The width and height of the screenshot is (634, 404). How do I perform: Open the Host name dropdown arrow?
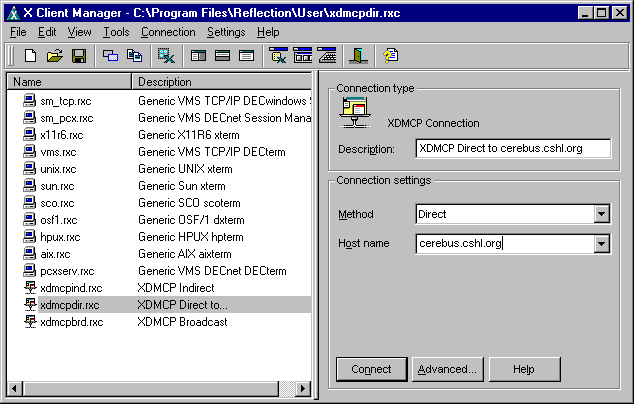click(602, 244)
